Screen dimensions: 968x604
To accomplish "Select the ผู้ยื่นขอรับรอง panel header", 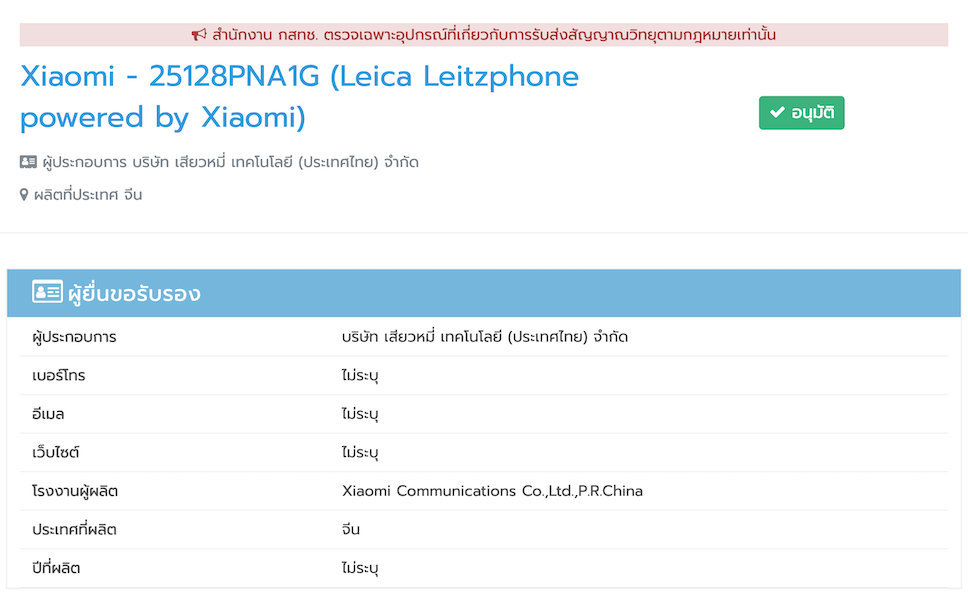I will click(x=132, y=293).
